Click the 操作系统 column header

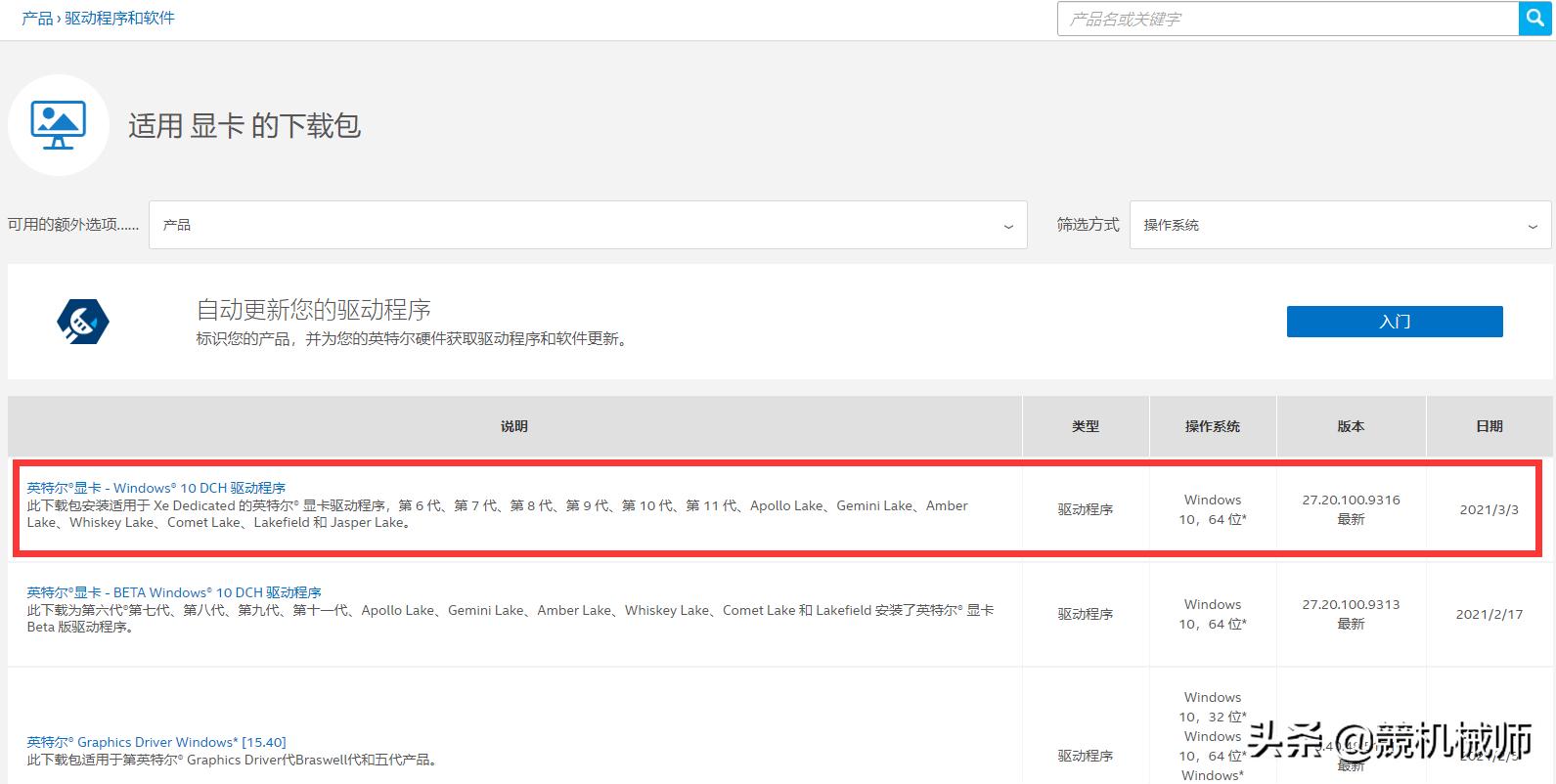[x=1213, y=426]
